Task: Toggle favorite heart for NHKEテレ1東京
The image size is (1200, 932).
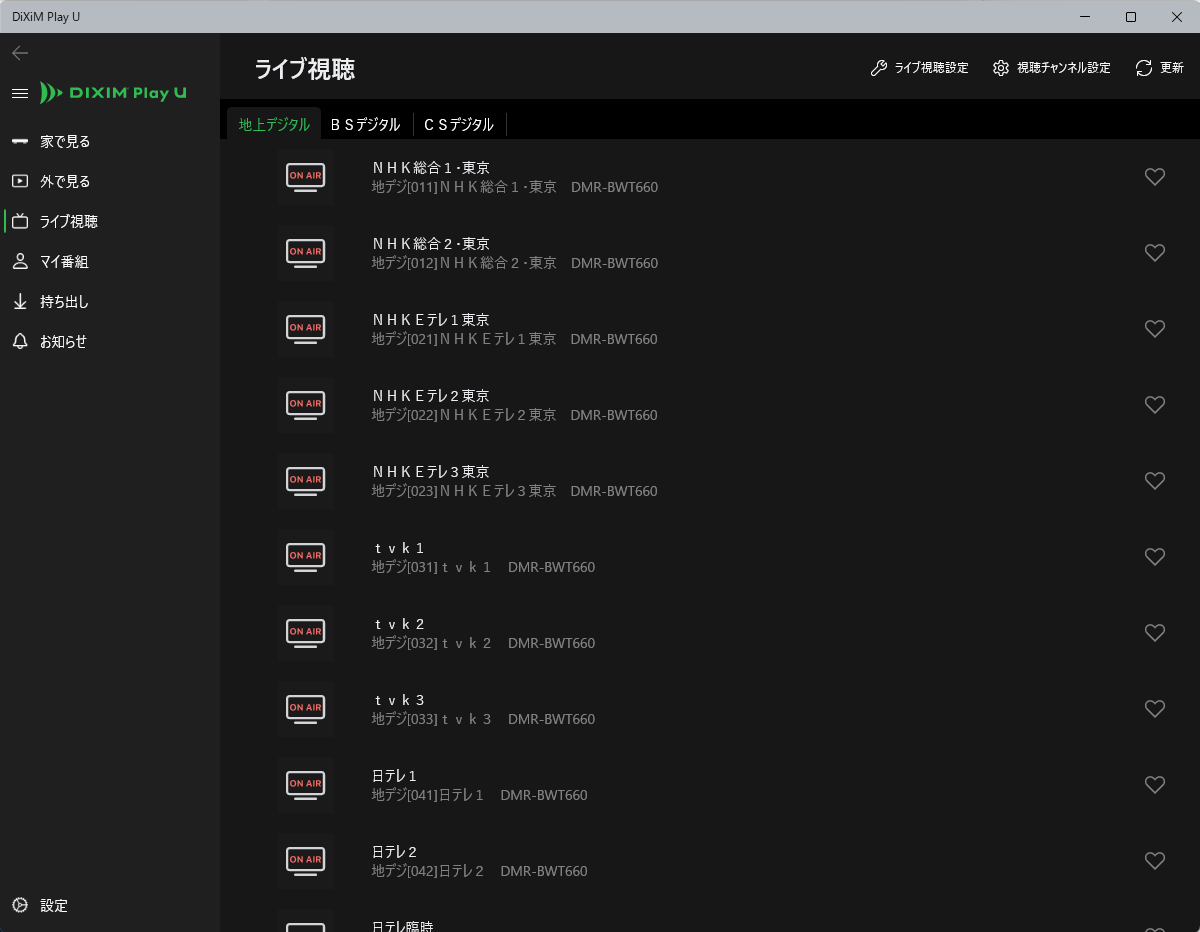Action: [1154, 329]
